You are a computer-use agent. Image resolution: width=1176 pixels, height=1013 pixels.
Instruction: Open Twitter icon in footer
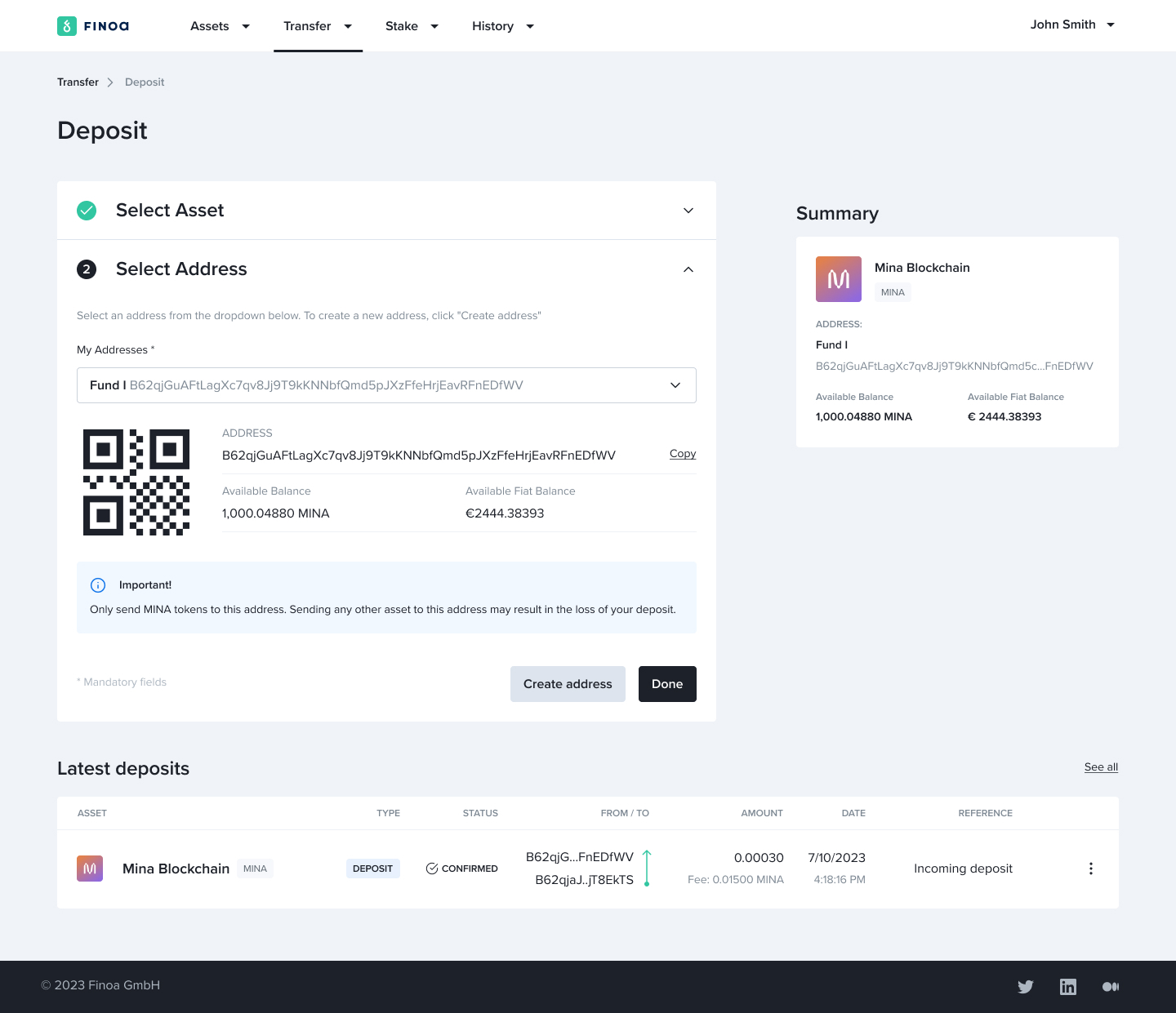[1026, 986]
